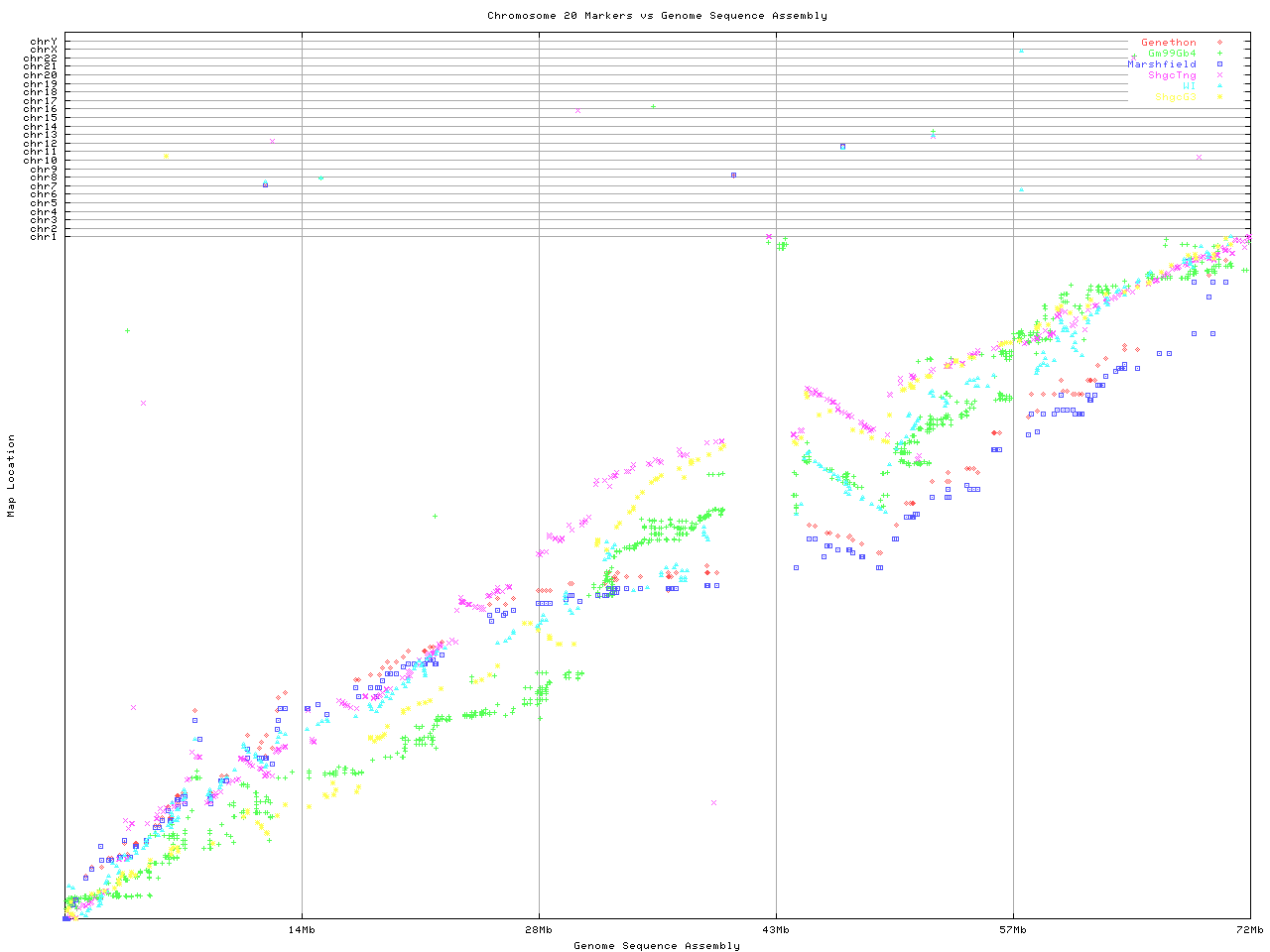Click the 57Mb x-axis tick label
Screen dimensions: 1270x952
point(1013,930)
